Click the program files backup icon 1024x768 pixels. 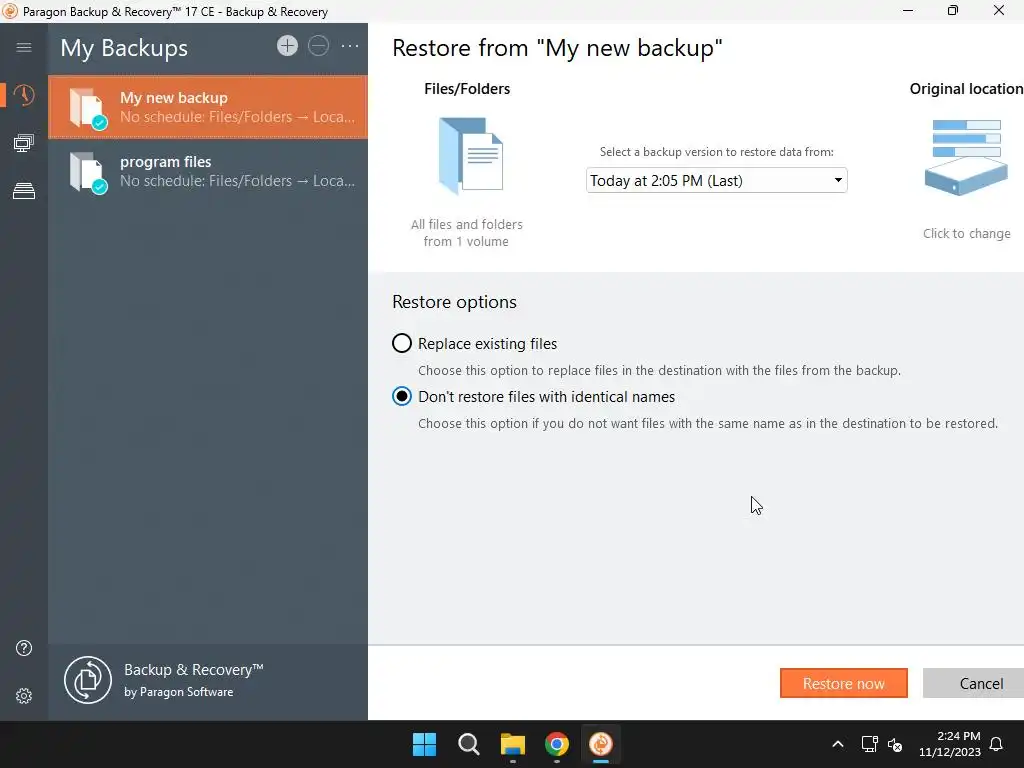[x=88, y=172]
